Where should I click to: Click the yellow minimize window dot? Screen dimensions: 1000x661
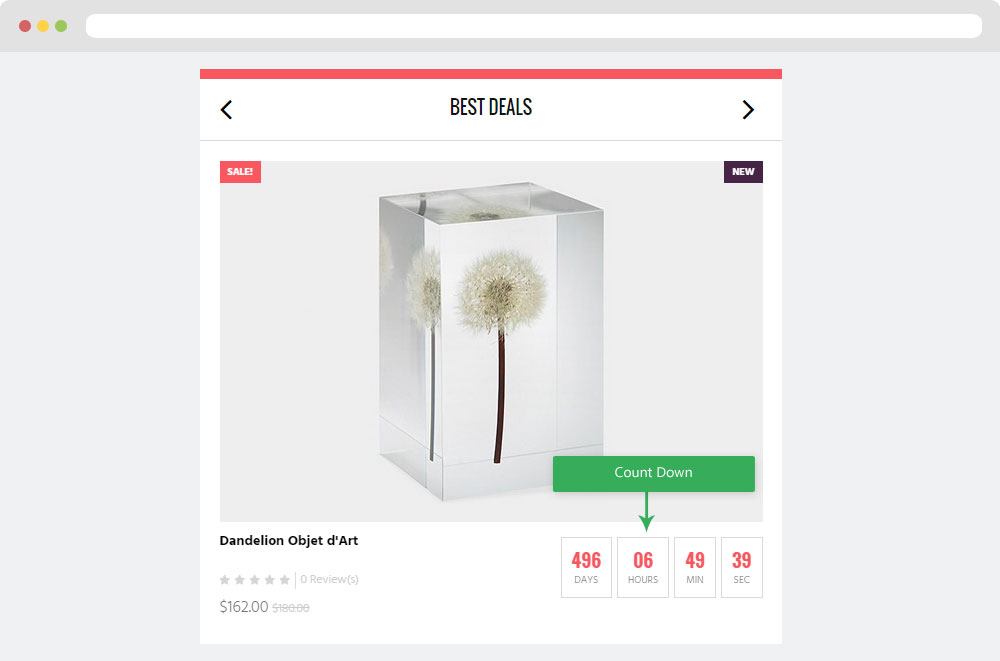43,26
